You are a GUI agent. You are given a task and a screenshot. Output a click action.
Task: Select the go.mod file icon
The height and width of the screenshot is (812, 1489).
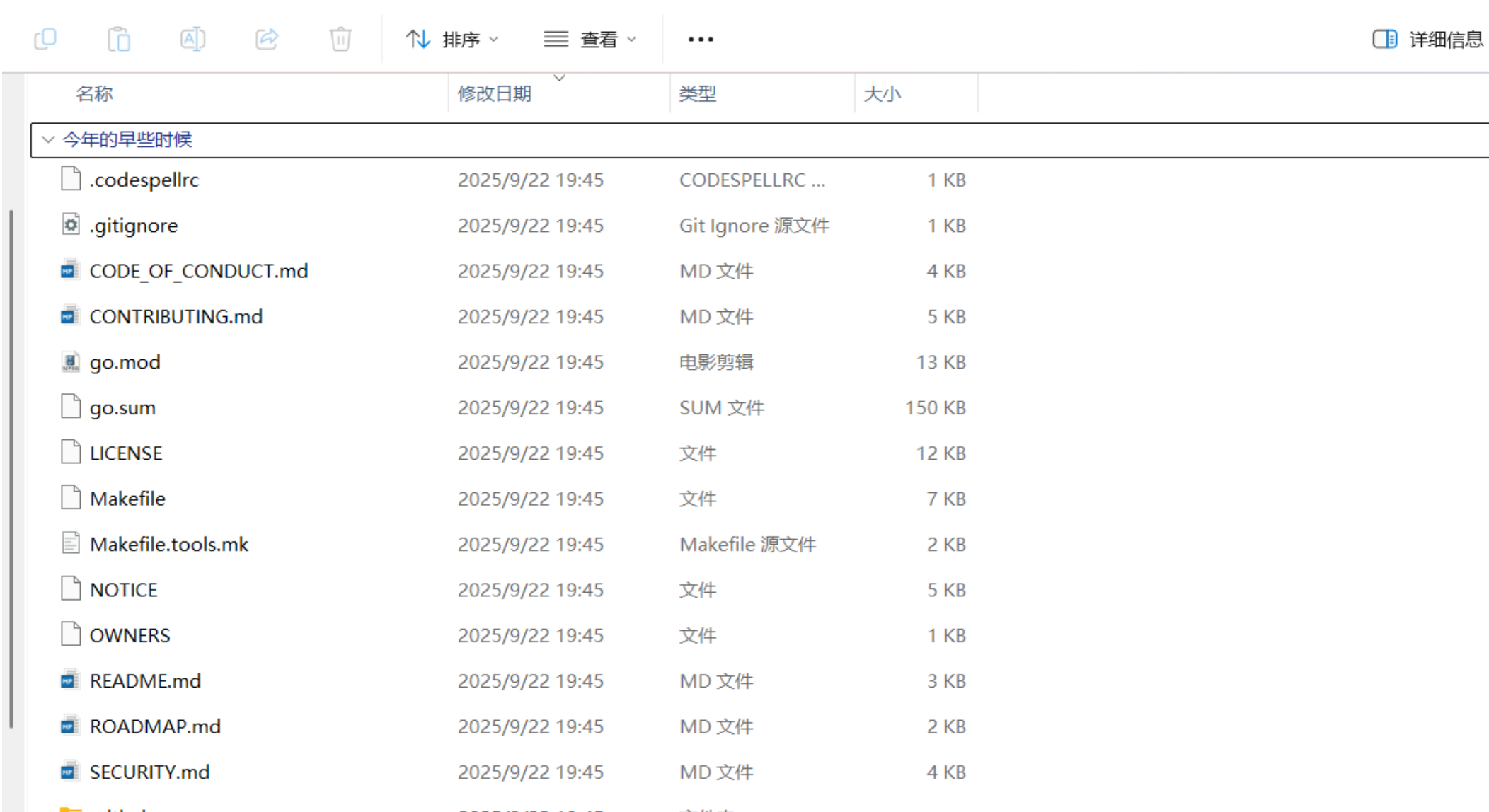tap(71, 362)
